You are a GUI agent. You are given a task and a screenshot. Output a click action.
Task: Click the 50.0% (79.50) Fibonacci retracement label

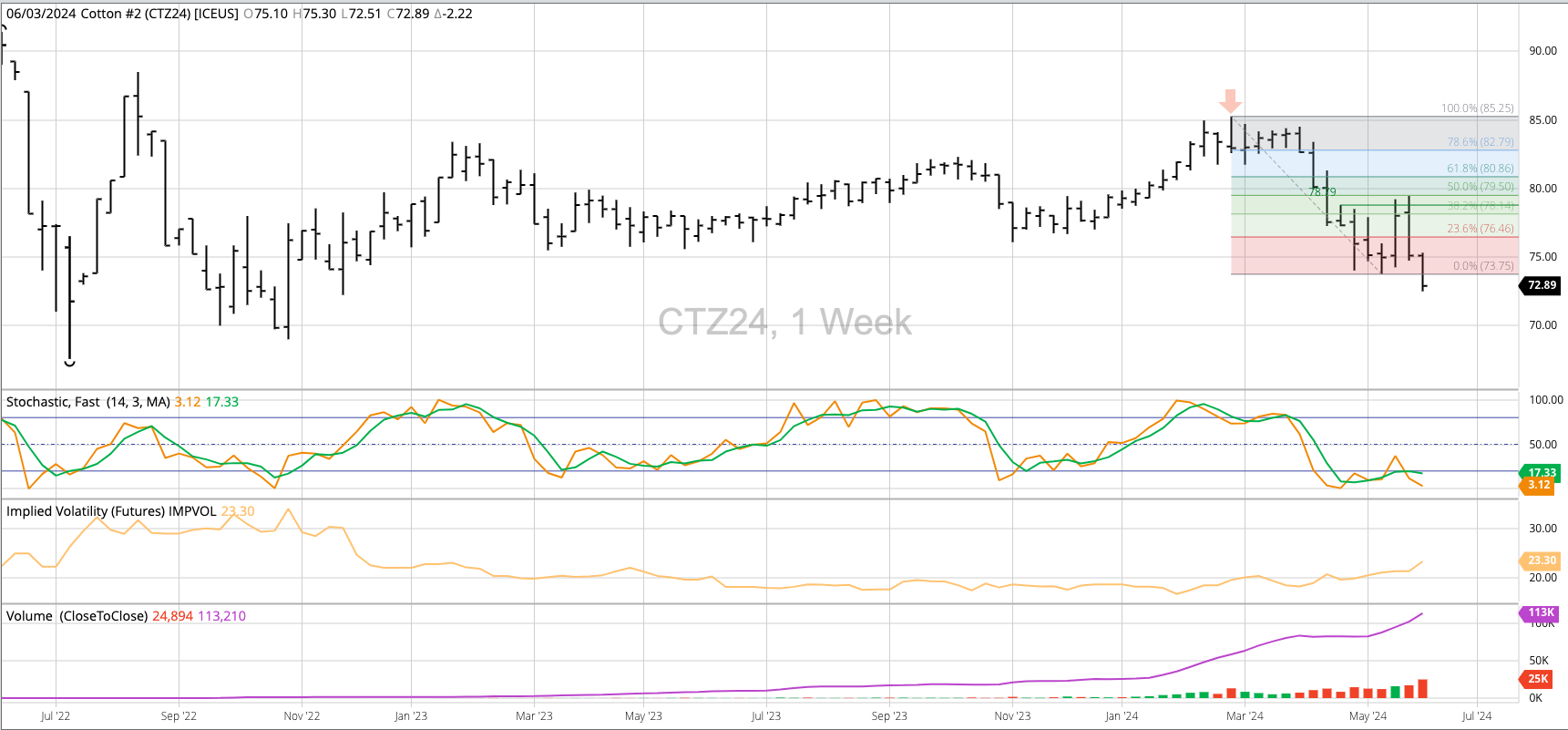coord(1480,187)
